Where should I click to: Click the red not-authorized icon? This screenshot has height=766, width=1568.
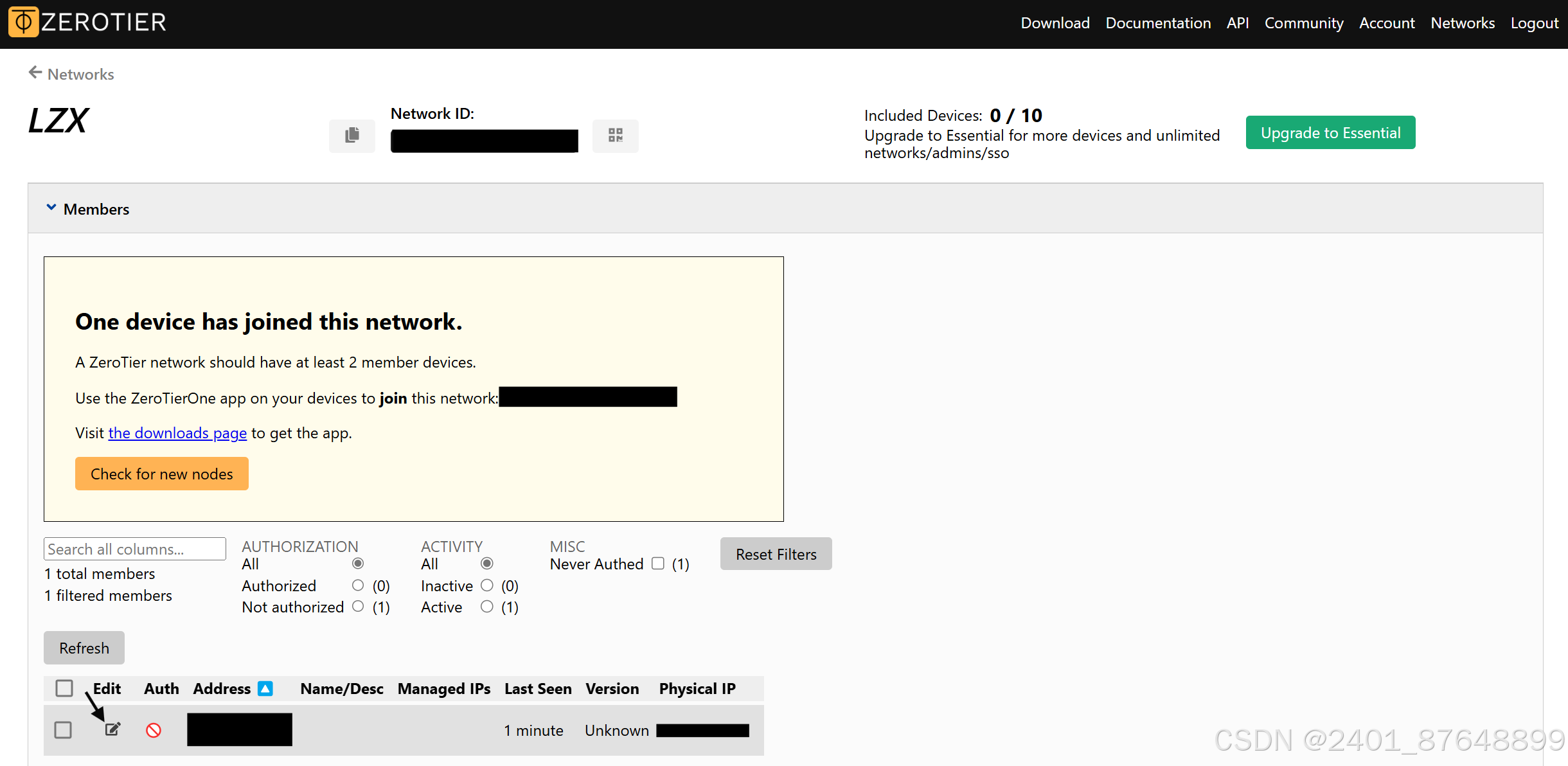tap(154, 730)
